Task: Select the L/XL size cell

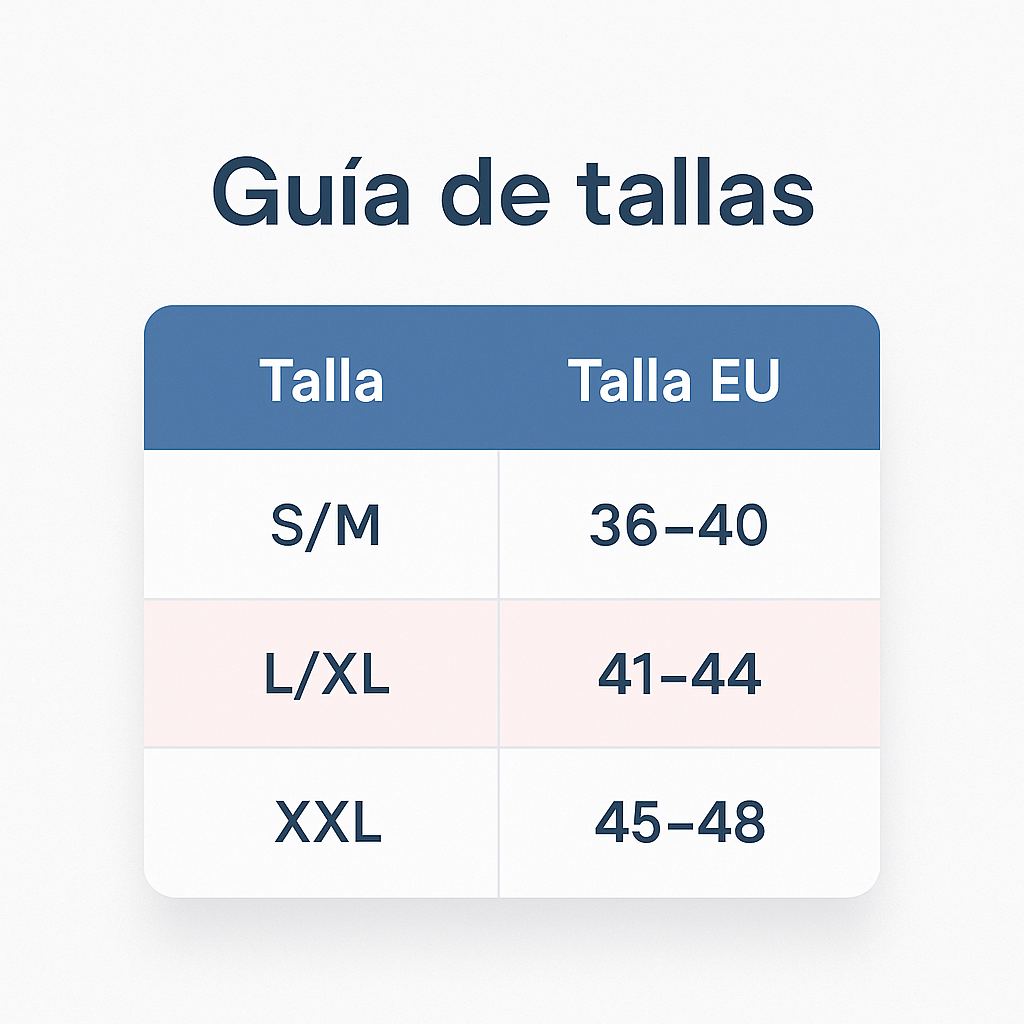Action: 326,675
